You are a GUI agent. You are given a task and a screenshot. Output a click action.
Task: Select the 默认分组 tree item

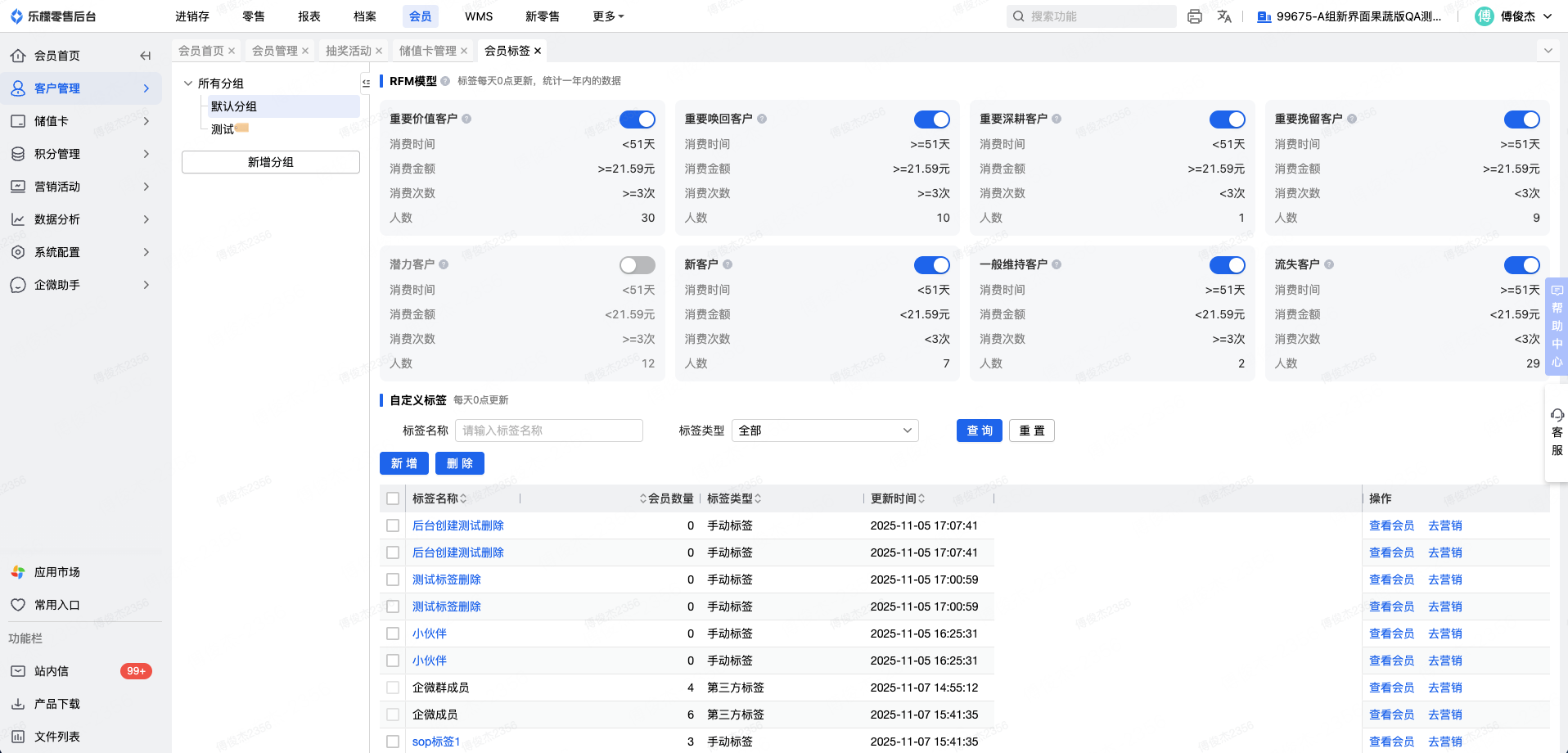(x=283, y=106)
